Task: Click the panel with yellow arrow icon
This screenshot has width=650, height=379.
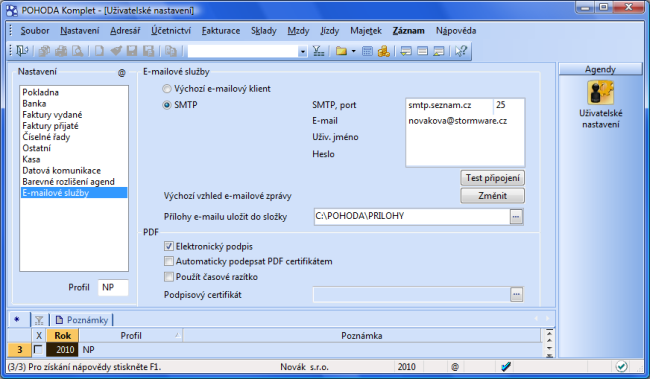Action: pyautogui.click(x=438, y=51)
